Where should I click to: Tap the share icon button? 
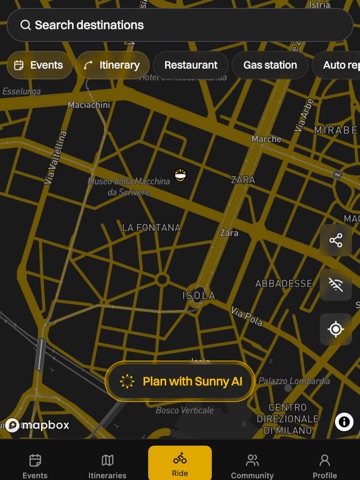[336, 240]
